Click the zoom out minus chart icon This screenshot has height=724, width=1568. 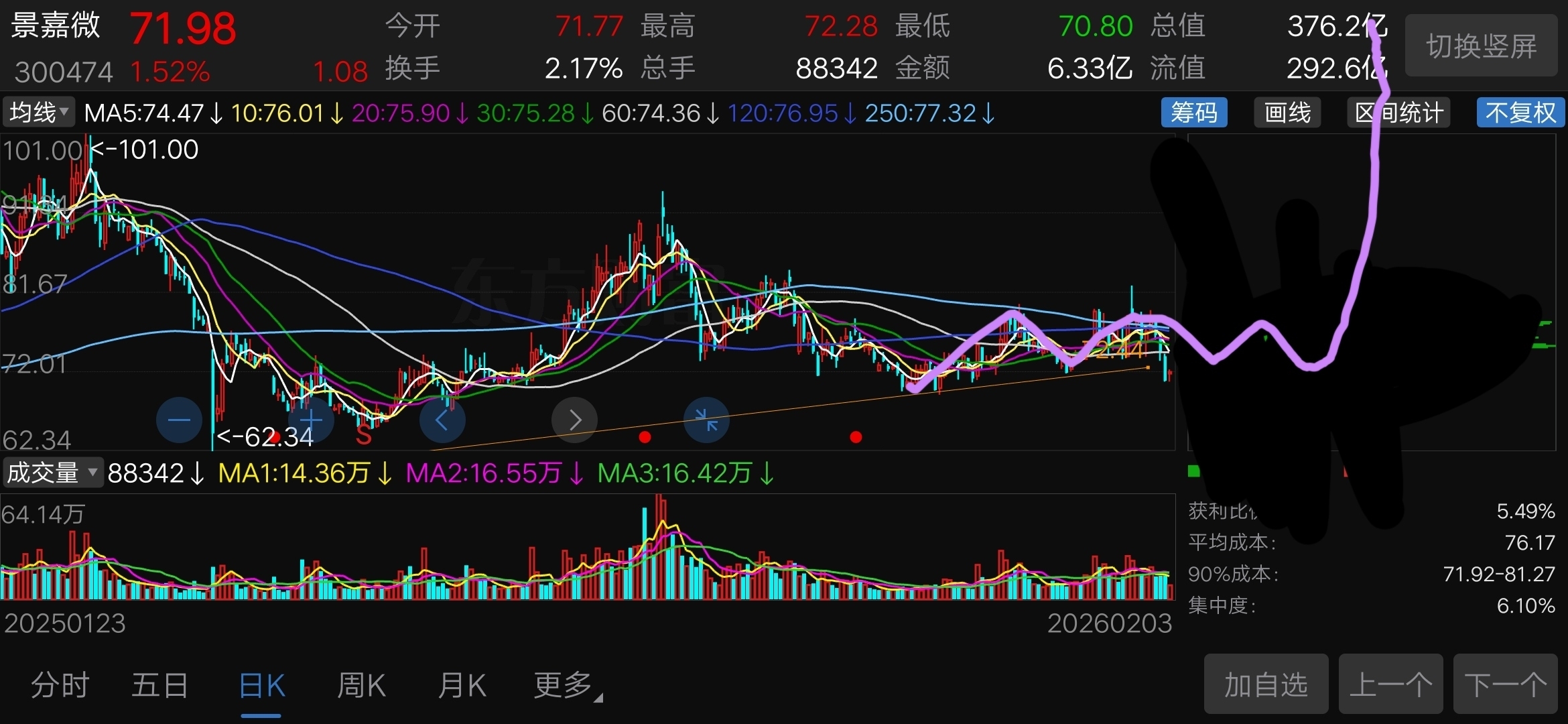pyautogui.click(x=179, y=420)
